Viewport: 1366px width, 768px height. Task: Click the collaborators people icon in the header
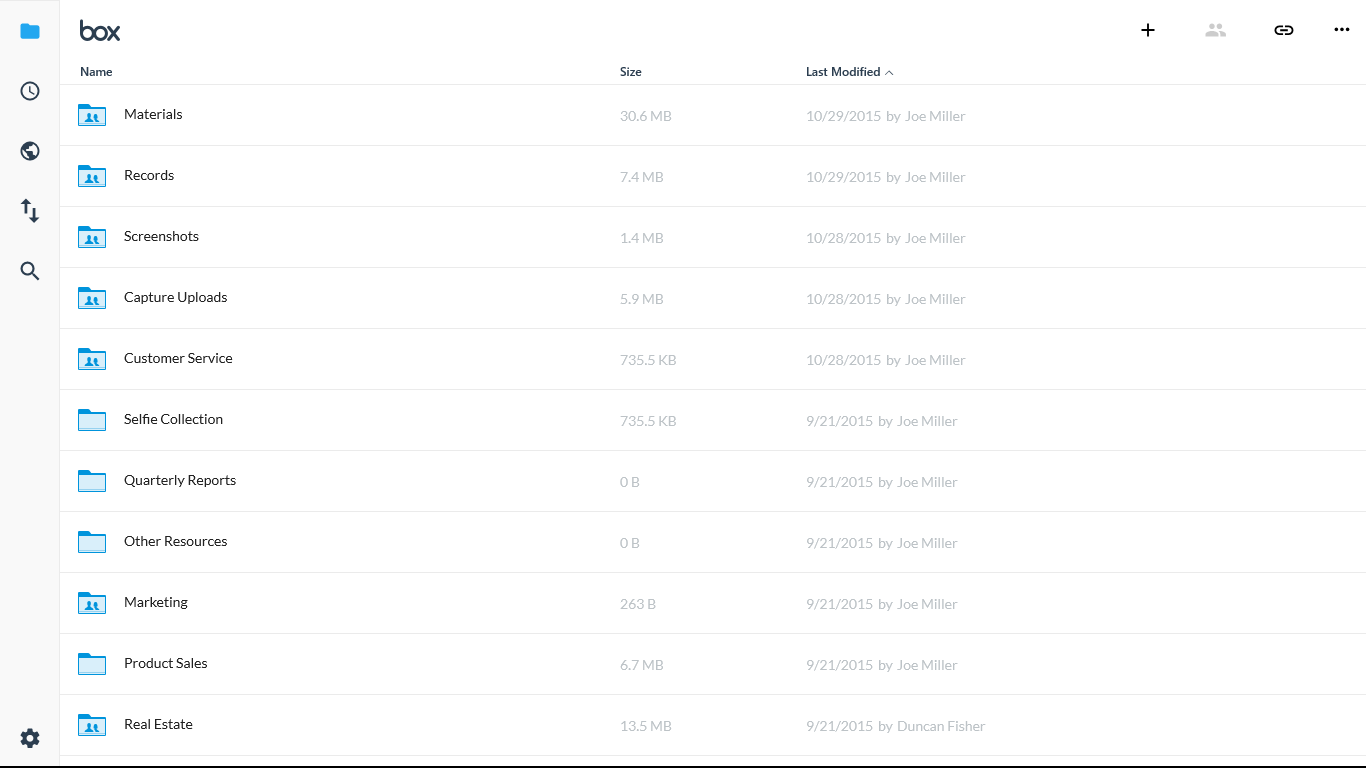click(x=1216, y=30)
